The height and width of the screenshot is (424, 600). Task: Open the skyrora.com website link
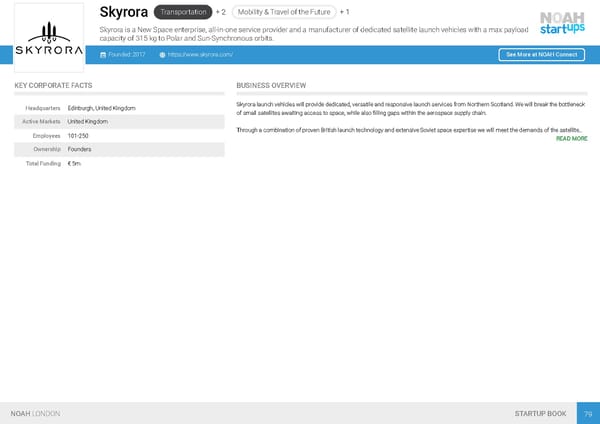point(201,55)
